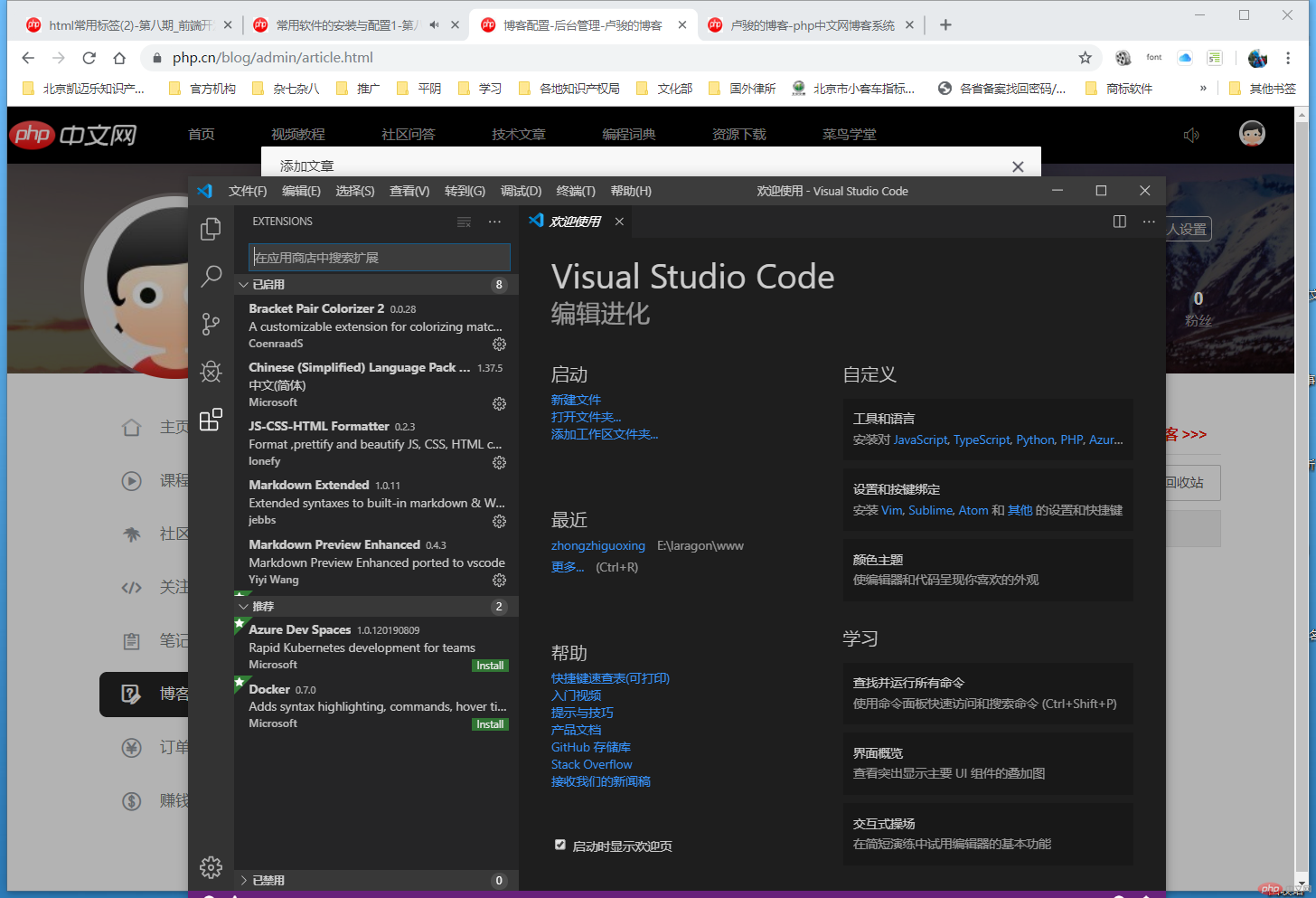Click 新建文件 link

coord(576,400)
